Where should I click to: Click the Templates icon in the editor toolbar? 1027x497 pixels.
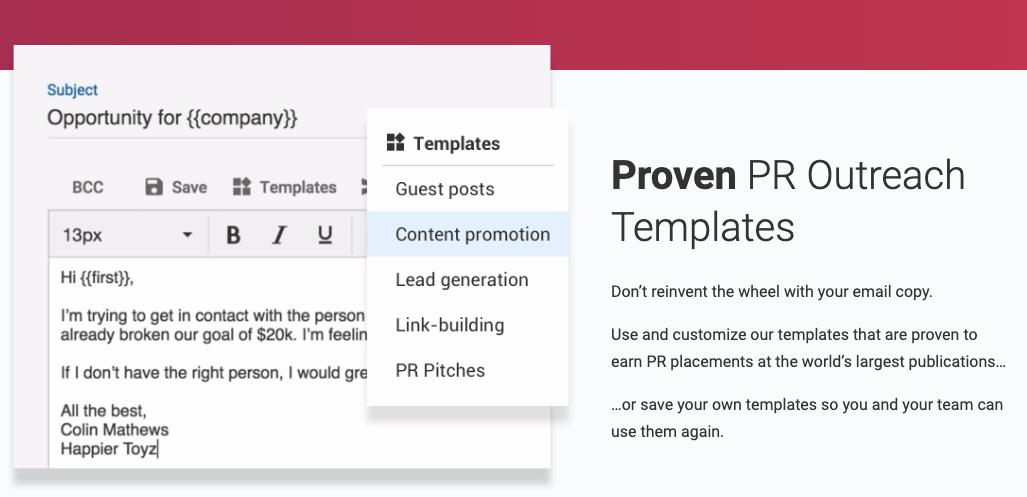(x=242, y=187)
